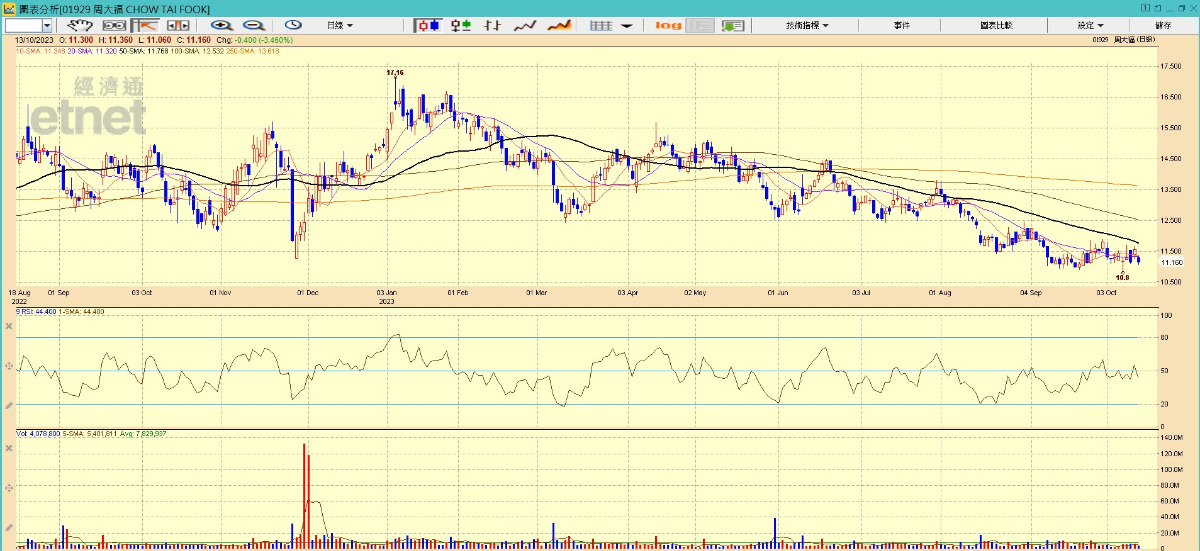Click the Avg 7,829,937 volume label
The height and width of the screenshot is (551, 1200).
(144, 433)
